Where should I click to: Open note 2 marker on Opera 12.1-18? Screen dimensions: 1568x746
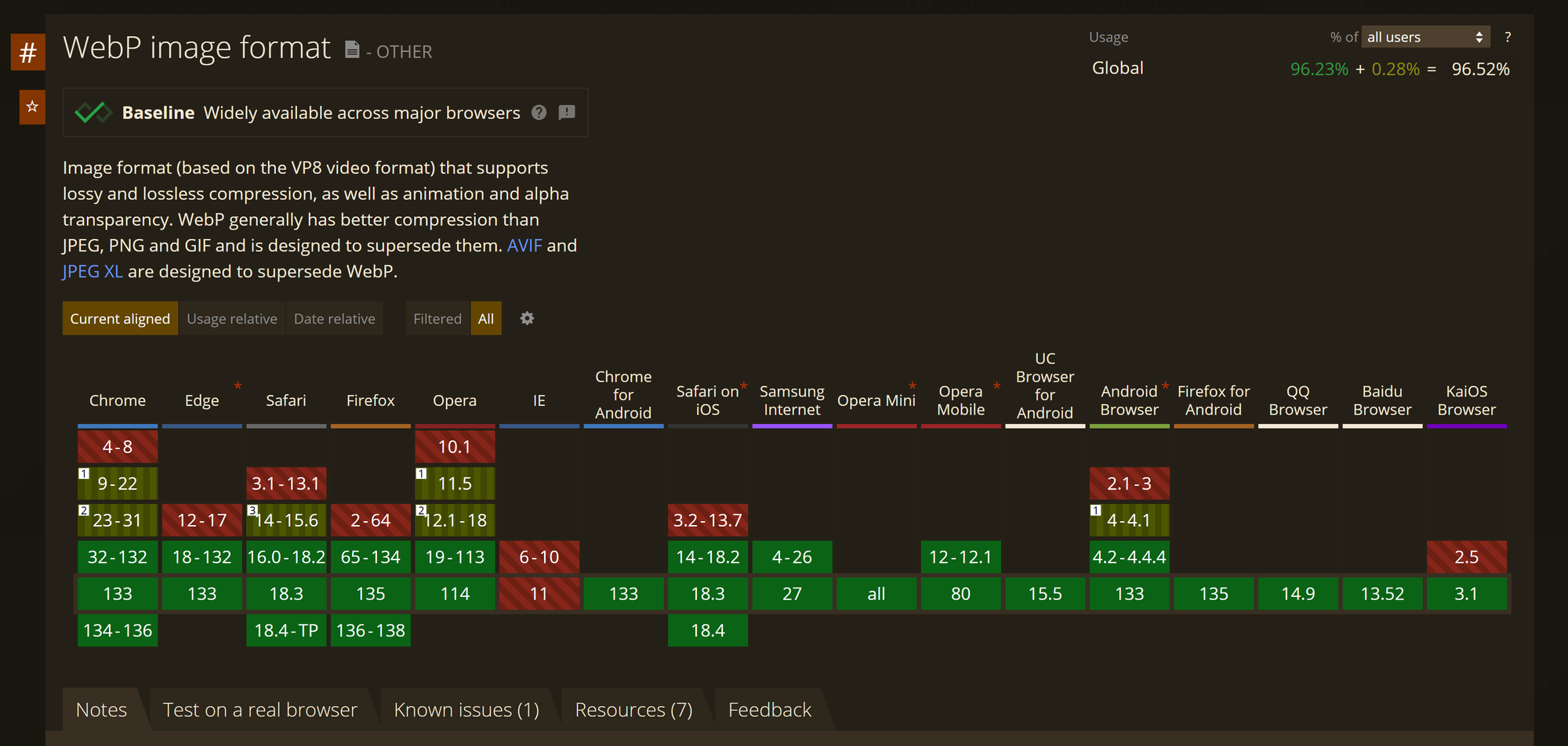421,510
